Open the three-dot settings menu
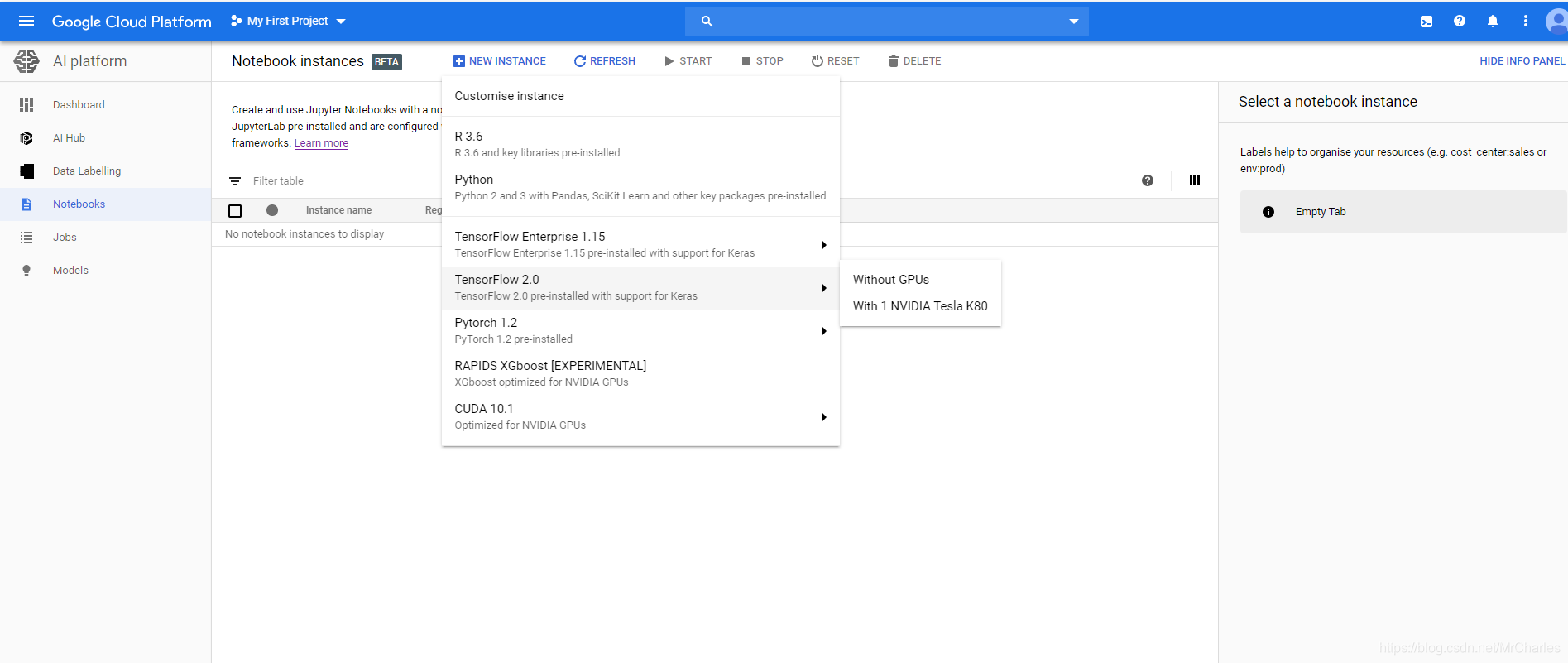The image size is (1568, 663). tap(1526, 21)
